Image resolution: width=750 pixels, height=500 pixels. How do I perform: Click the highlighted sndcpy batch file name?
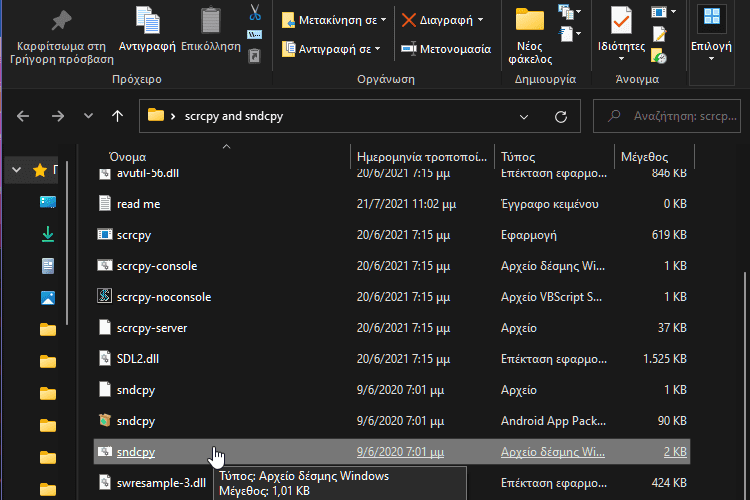point(136,452)
